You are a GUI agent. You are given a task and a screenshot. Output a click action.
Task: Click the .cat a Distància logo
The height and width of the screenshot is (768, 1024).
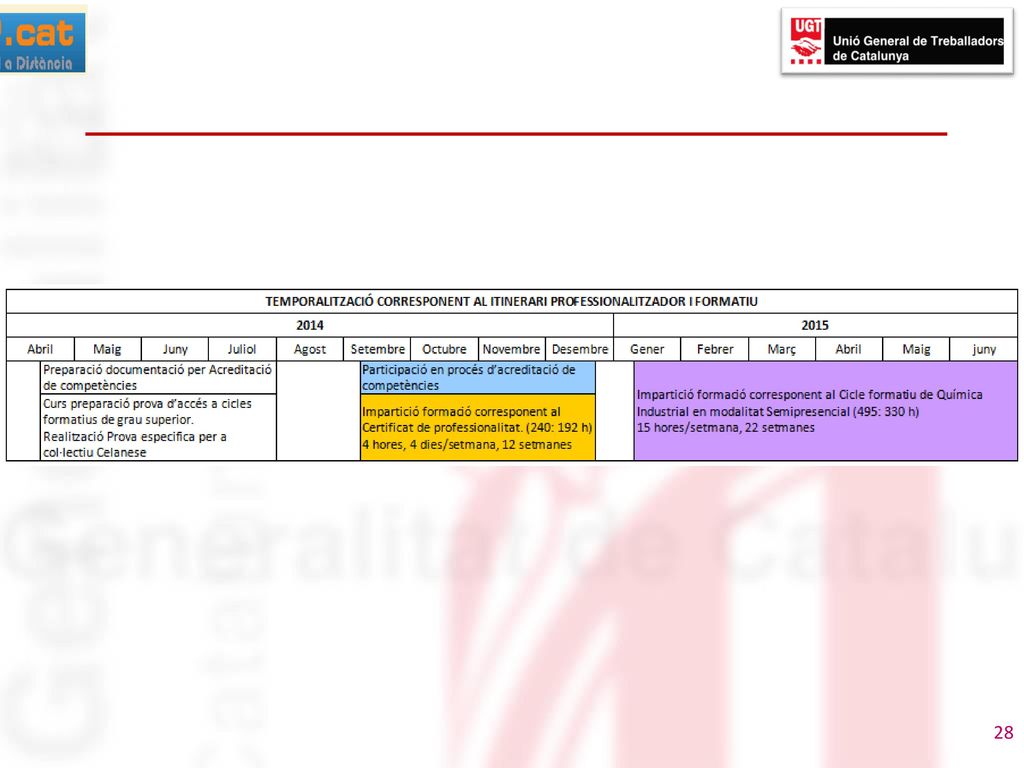[x=42, y=40]
